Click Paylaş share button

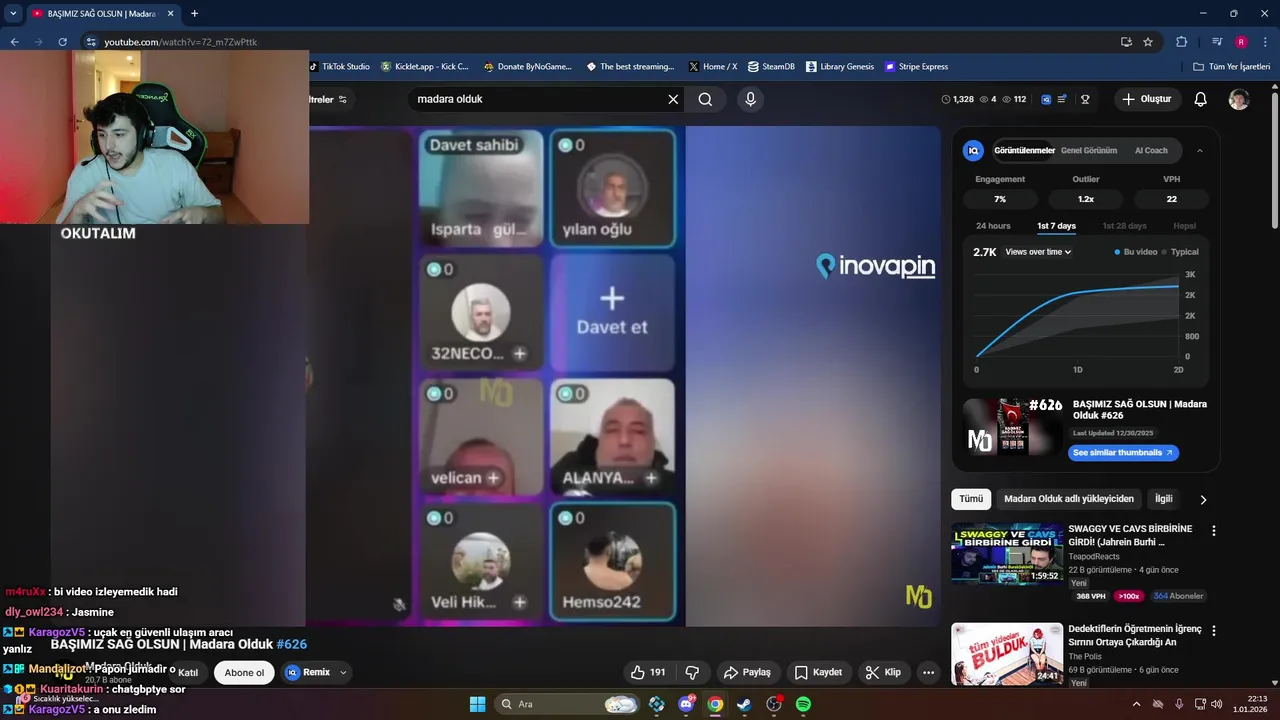(747, 672)
